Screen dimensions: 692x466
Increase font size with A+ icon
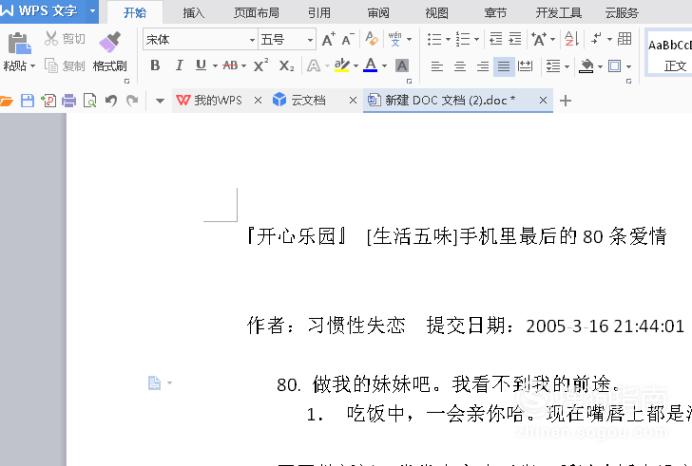(x=328, y=40)
